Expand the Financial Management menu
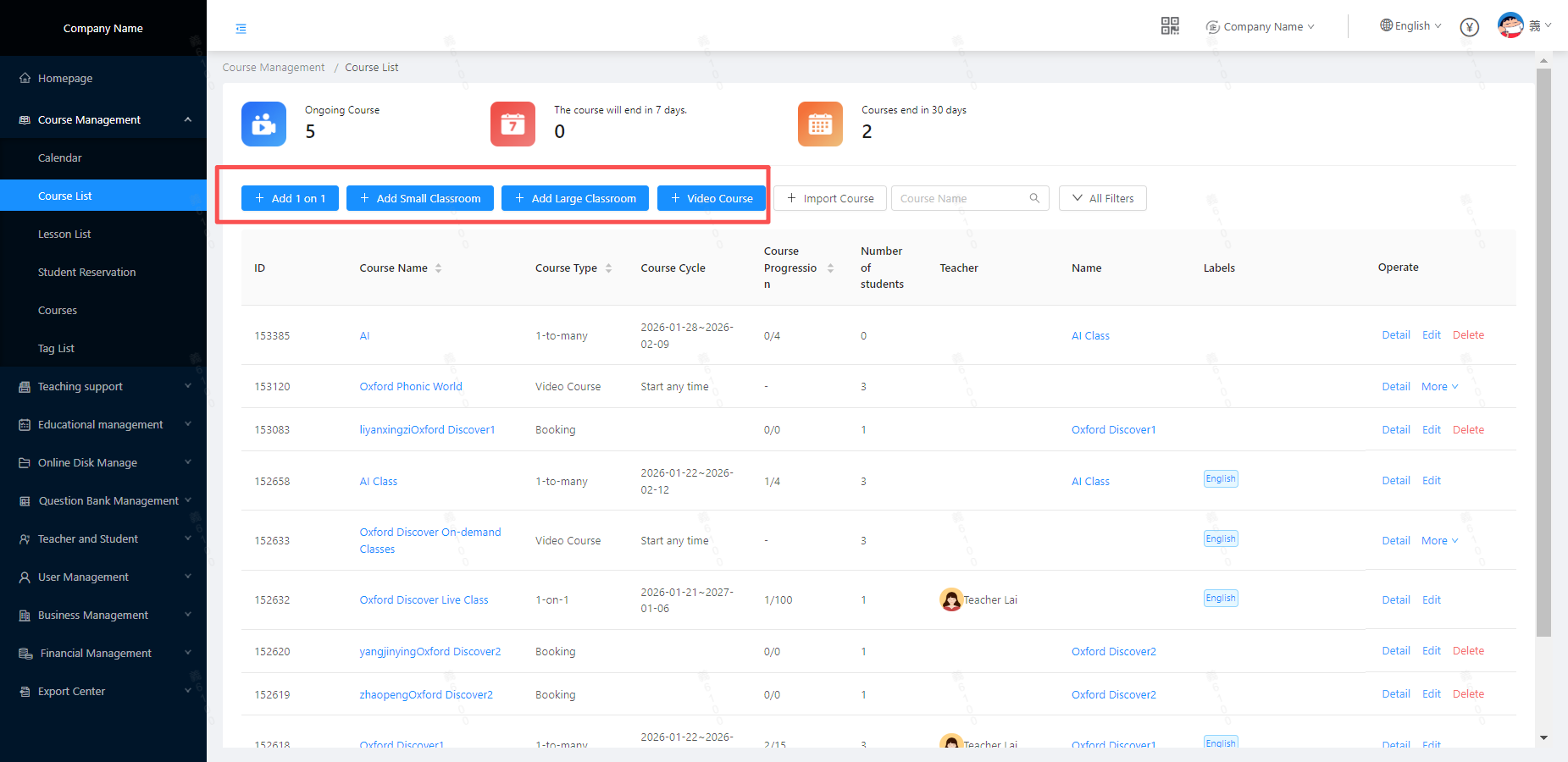The width and height of the screenshot is (1568, 762). pos(96,654)
